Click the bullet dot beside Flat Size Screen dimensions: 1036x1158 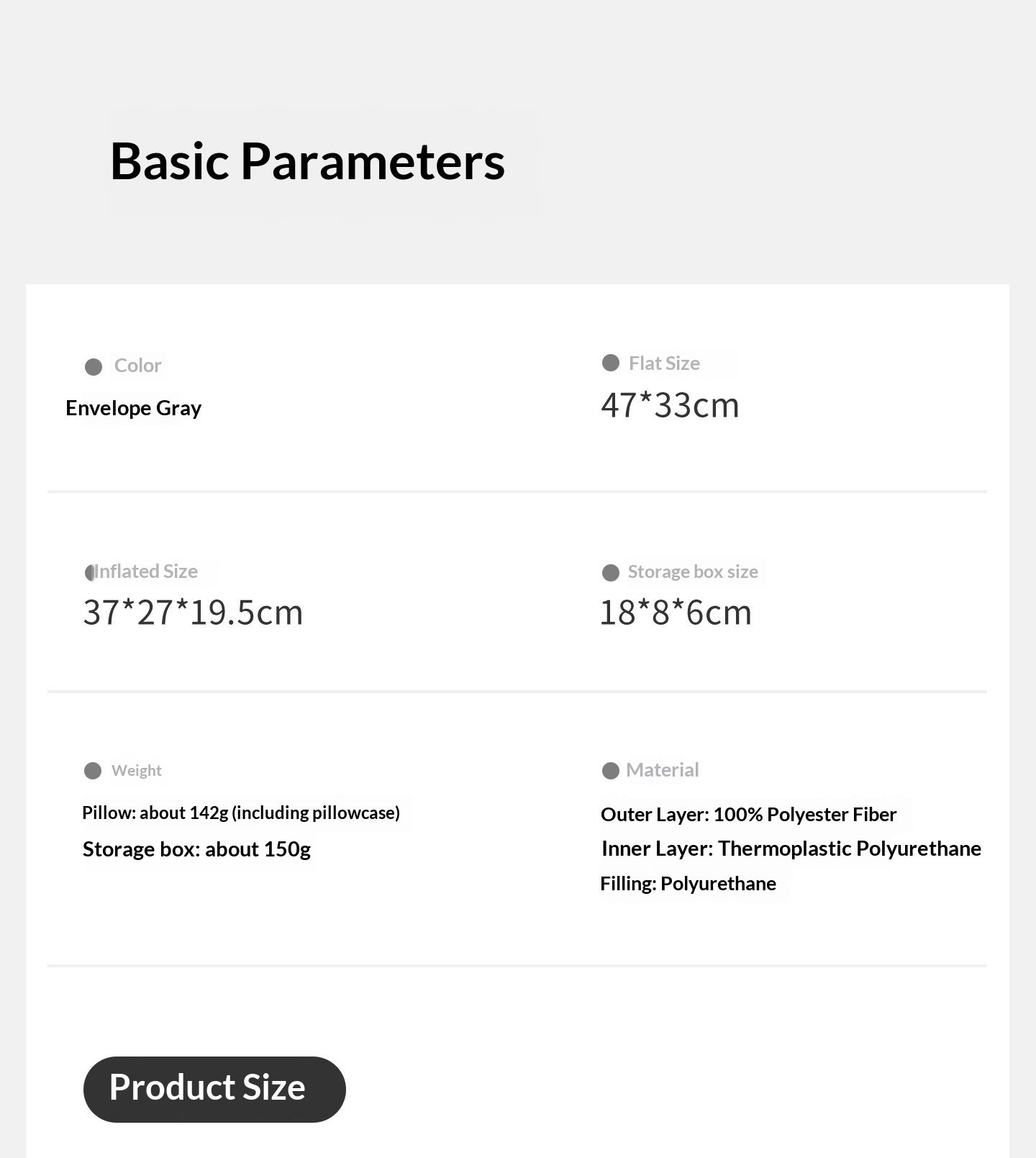point(611,363)
